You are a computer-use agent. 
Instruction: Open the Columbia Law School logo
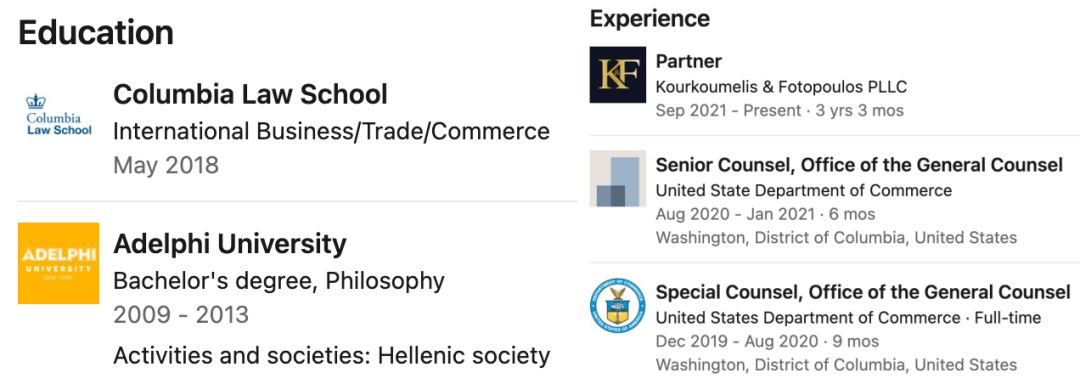coord(59,114)
